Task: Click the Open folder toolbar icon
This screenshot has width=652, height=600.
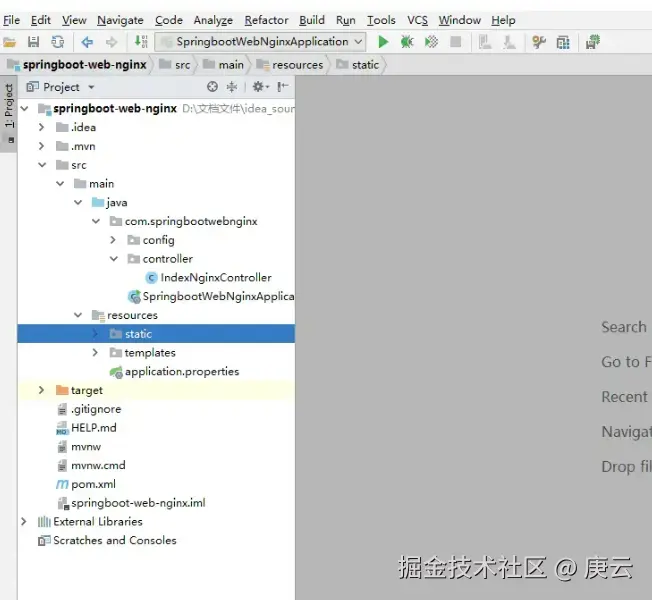Action: (10, 42)
